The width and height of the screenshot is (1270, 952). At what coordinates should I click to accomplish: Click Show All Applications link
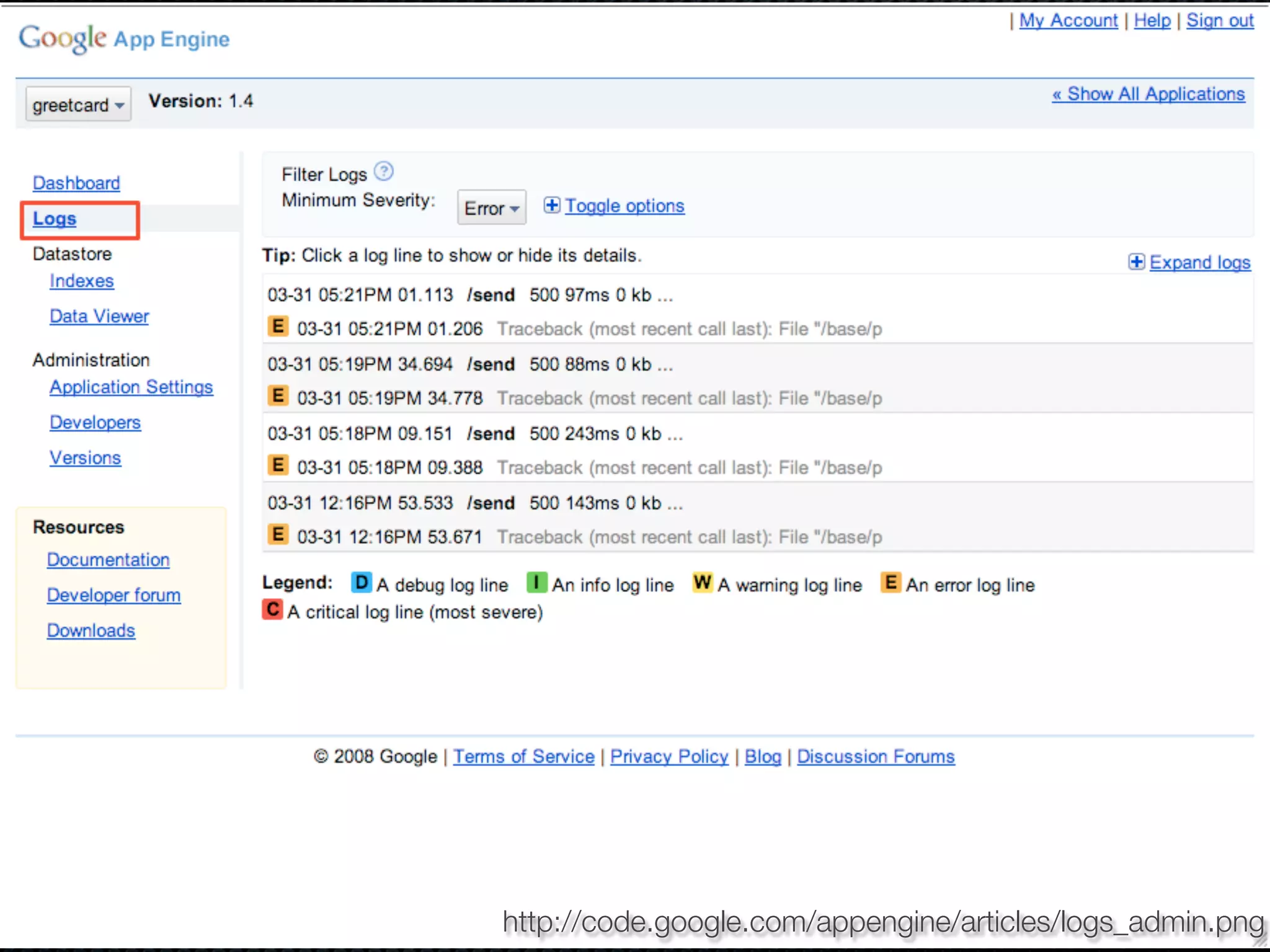tap(1148, 94)
